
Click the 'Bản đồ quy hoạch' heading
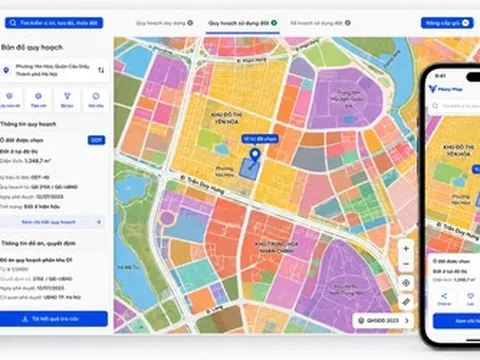point(32,47)
